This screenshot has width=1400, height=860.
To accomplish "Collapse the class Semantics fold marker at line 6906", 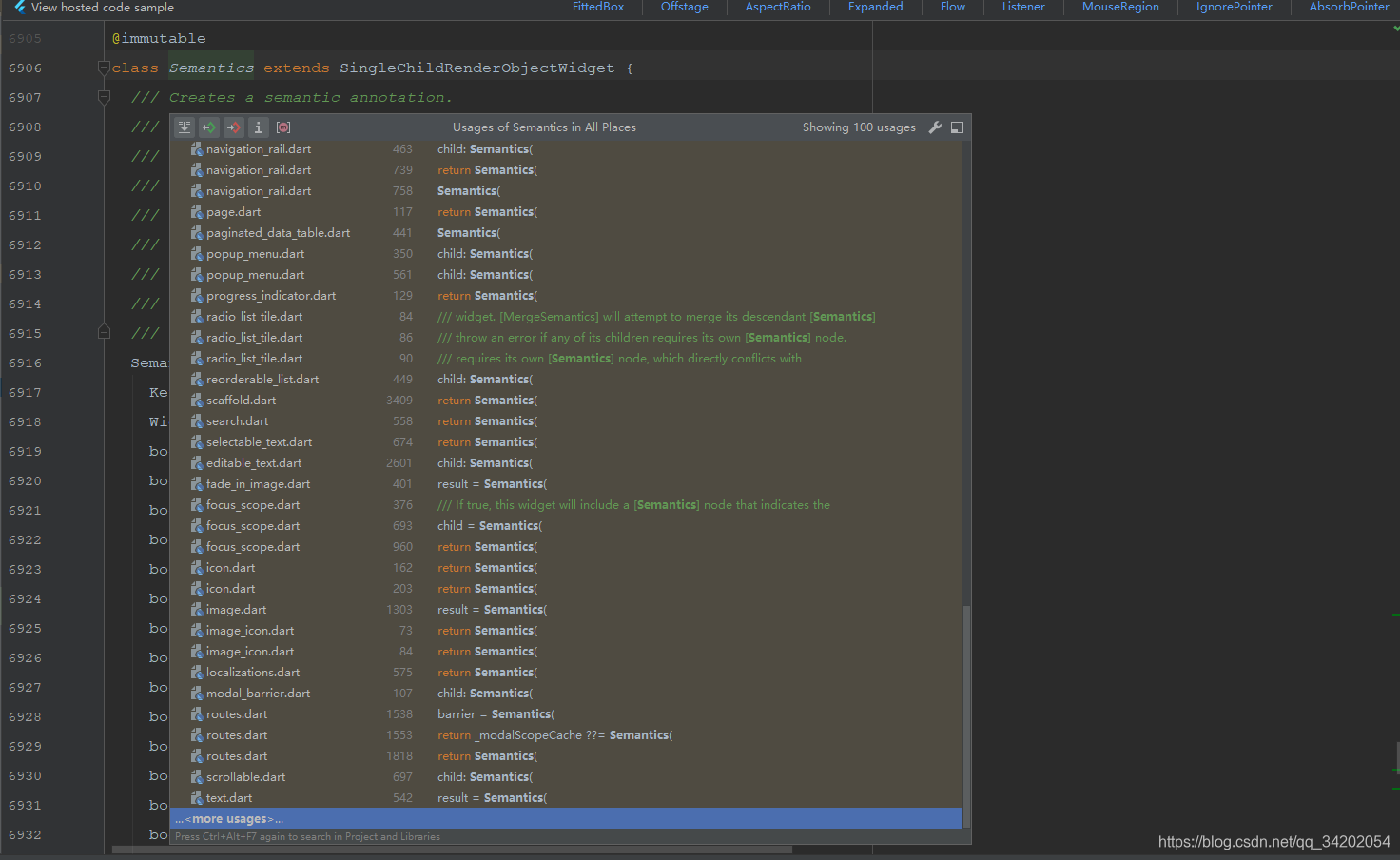I will pos(104,68).
